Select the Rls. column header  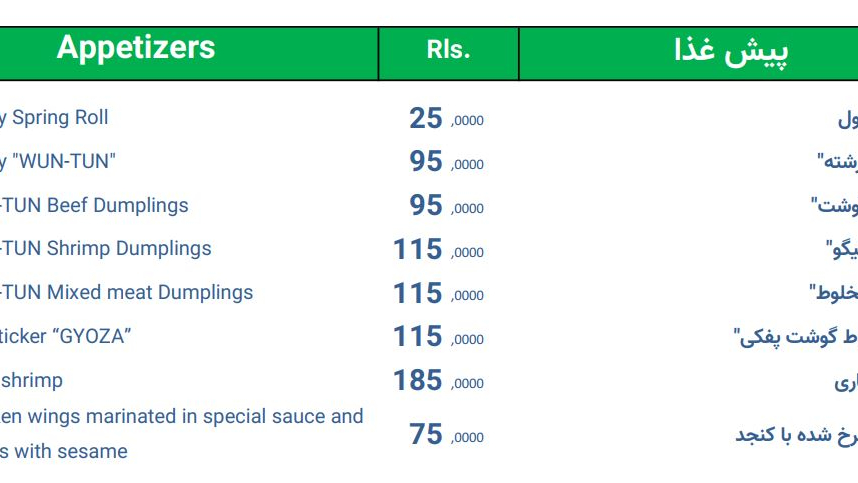pos(448,53)
